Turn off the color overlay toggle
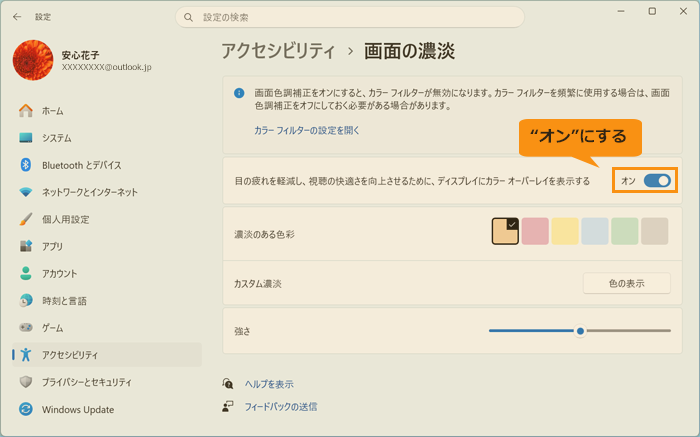This screenshot has width=700, height=437. [657, 181]
